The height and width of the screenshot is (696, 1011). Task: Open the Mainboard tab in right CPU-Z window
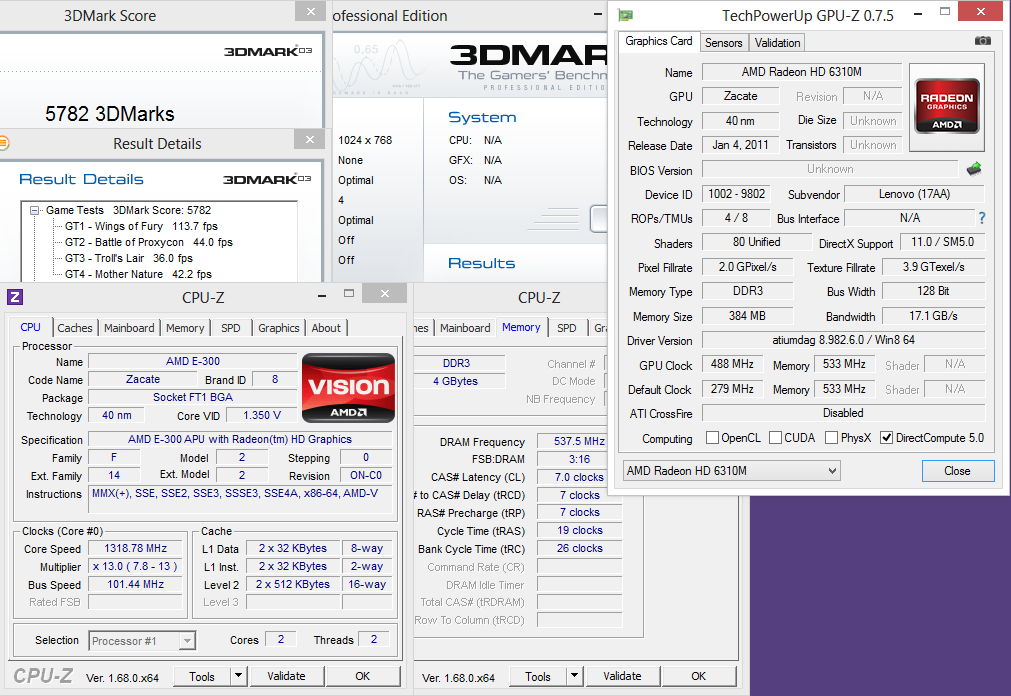(465, 328)
